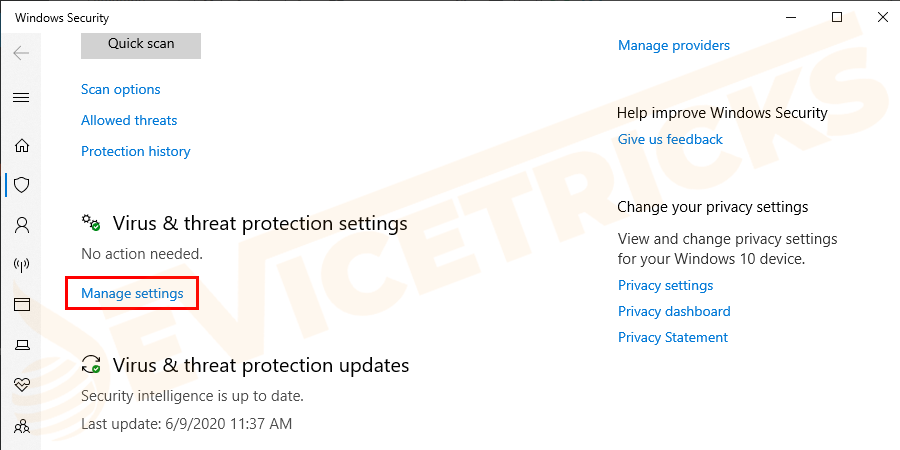Image resolution: width=900 pixels, height=450 pixels.
Task: Read the Privacy Statement link
Action: click(x=673, y=337)
